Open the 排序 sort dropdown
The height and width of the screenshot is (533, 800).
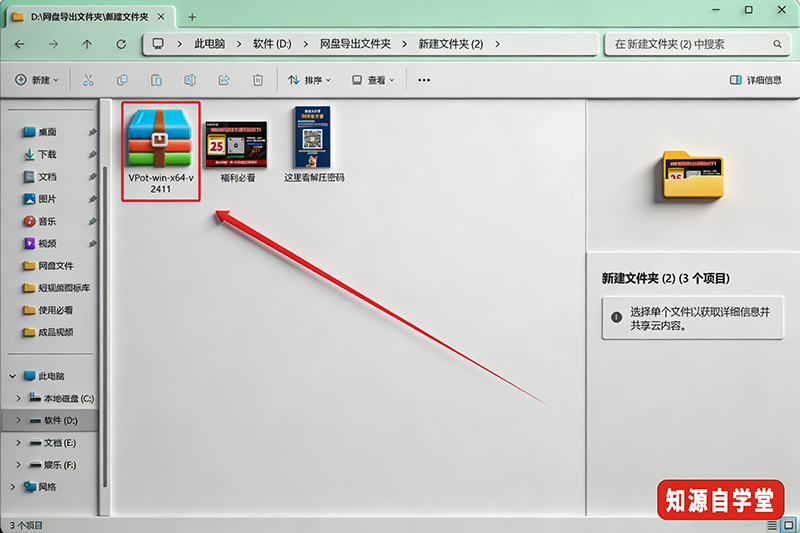pyautogui.click(x=309, y=80)
